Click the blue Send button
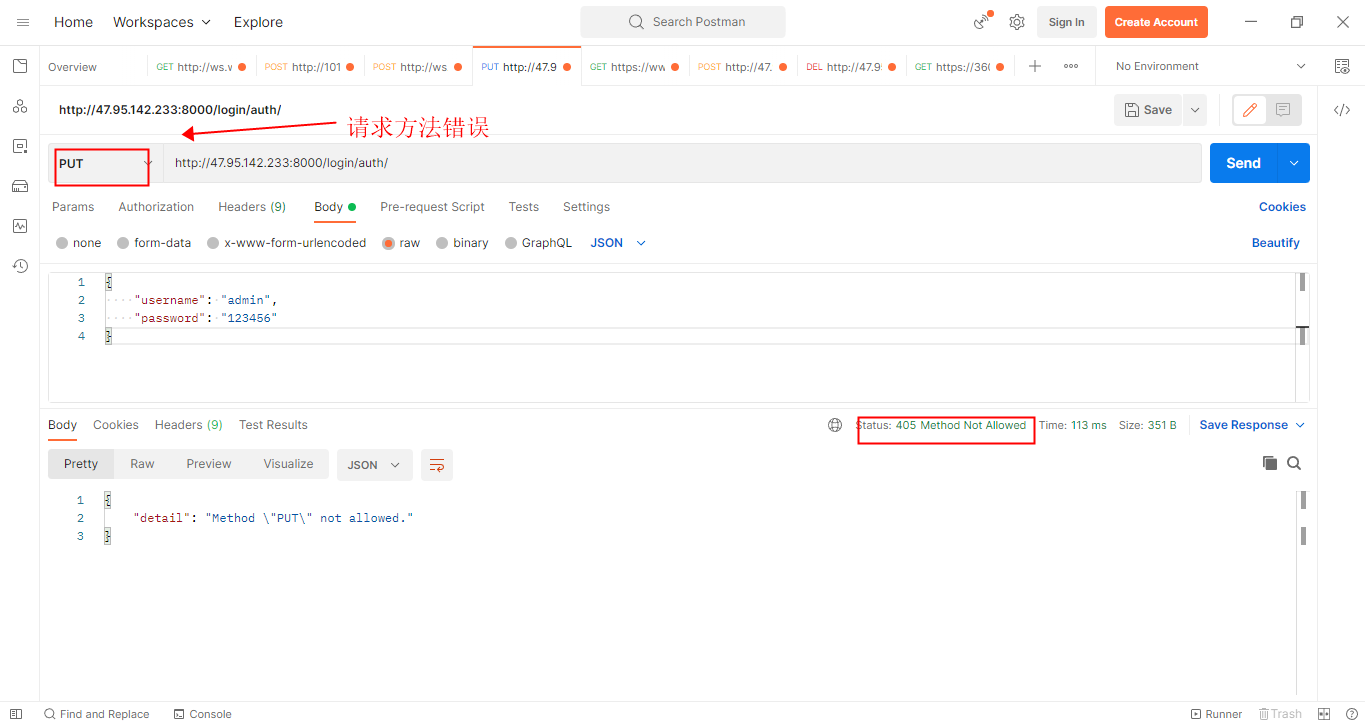This screenshot has width=1365, height=725. click(x=1244, y=163)
